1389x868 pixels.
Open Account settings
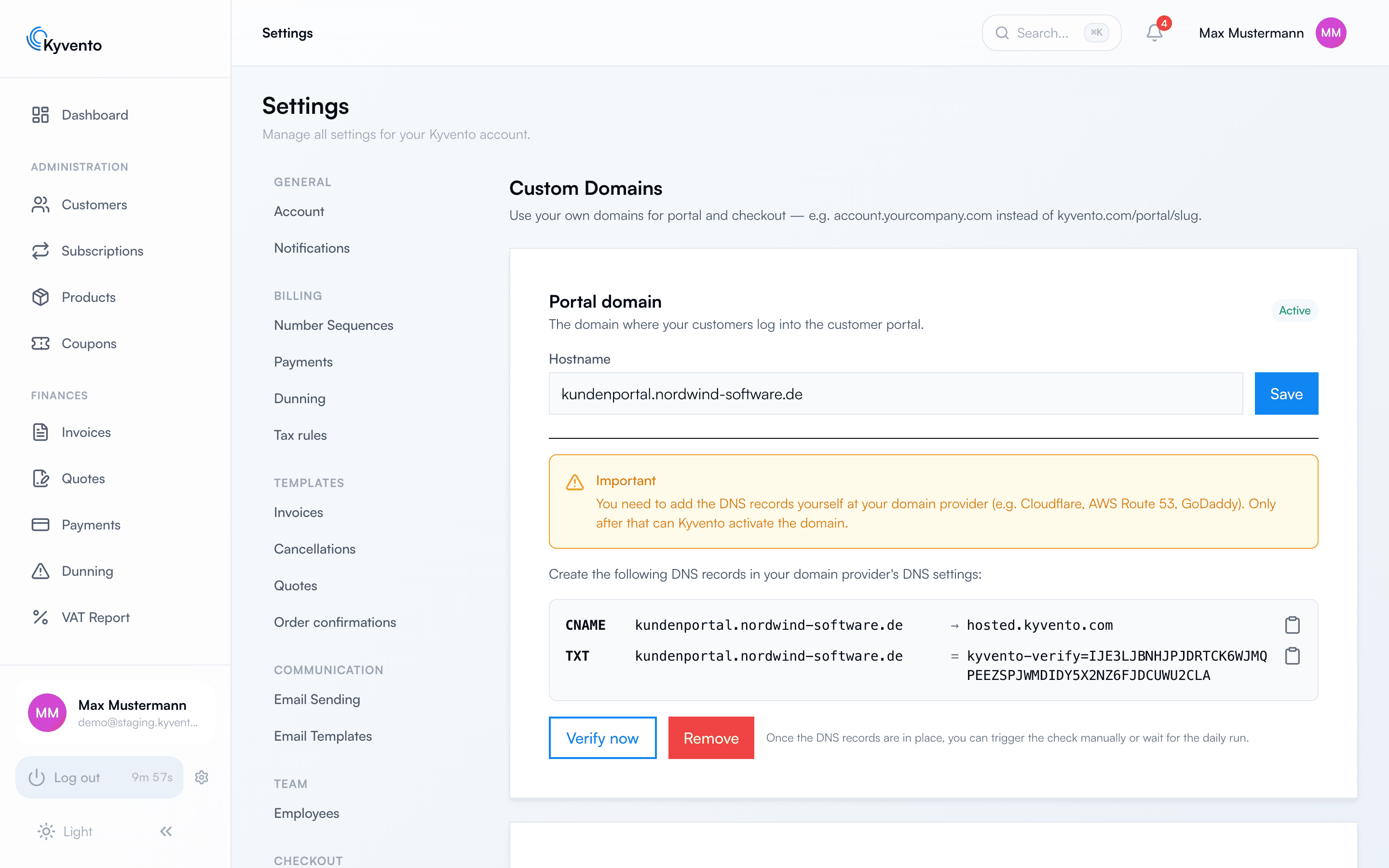(x=299, y=211)
